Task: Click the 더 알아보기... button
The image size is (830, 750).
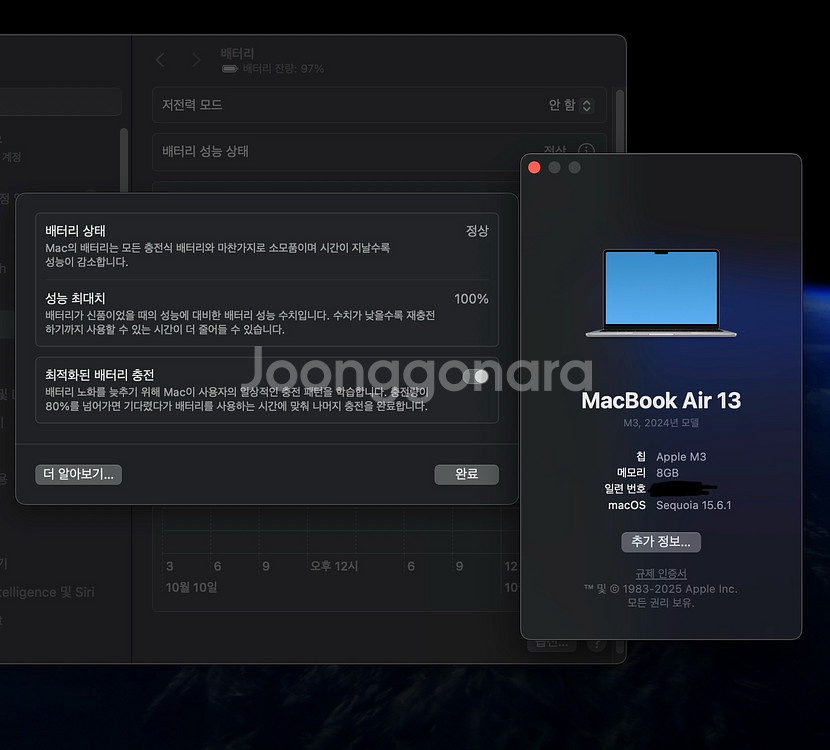Action: [79, 474]
